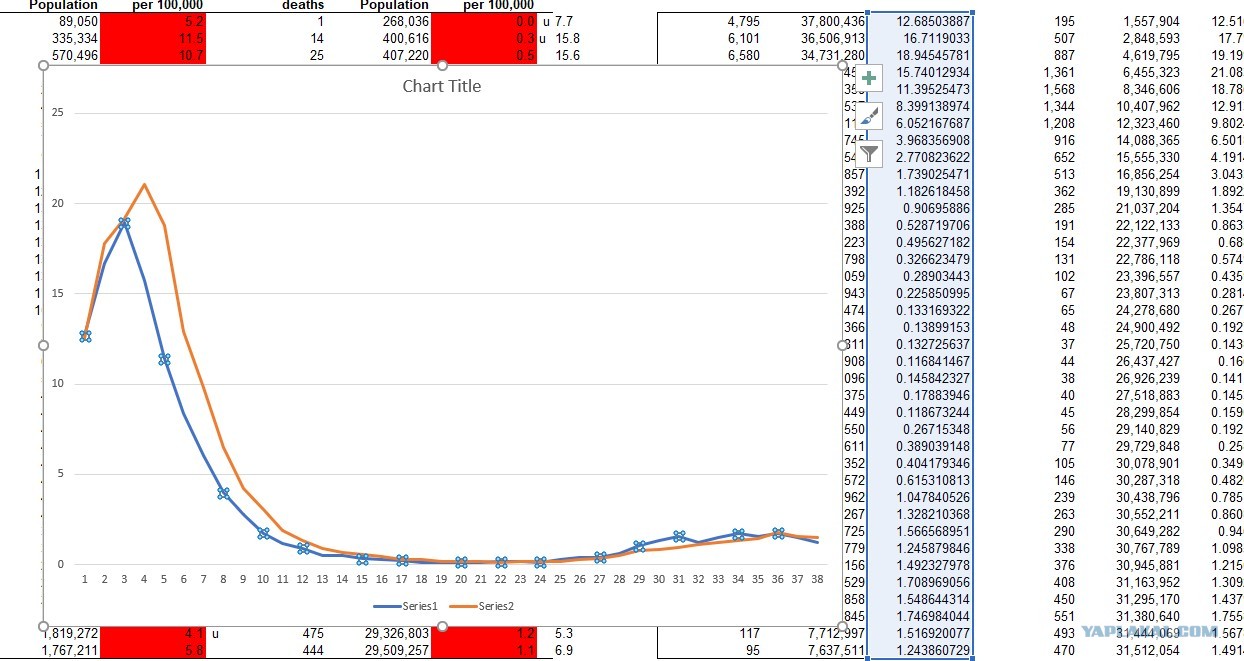Image resolution: width=1244 pixels, height=661 pixels.
Task: Select red cell showing 11.5
Action: tap(154, 38)
